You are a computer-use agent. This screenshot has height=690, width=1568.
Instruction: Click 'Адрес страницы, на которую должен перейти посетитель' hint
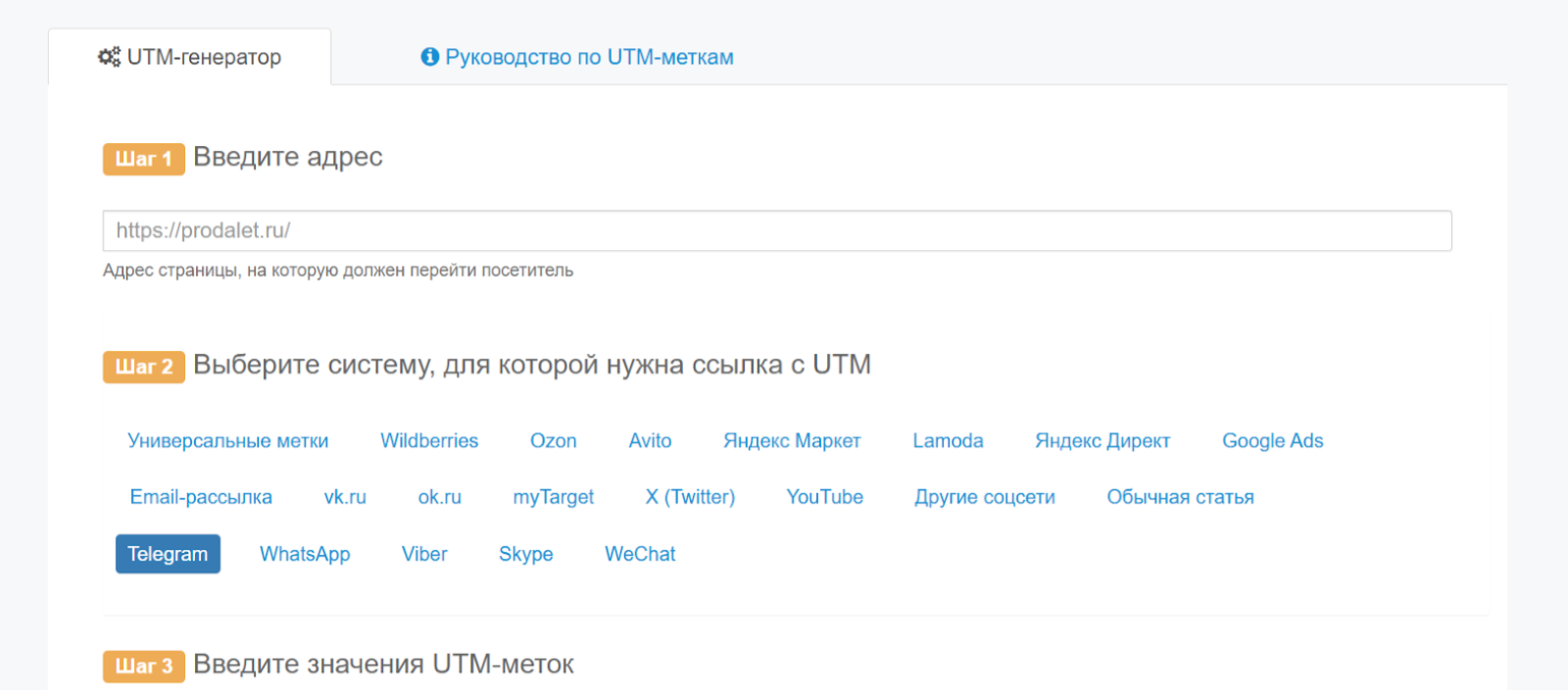coord(338,271)
